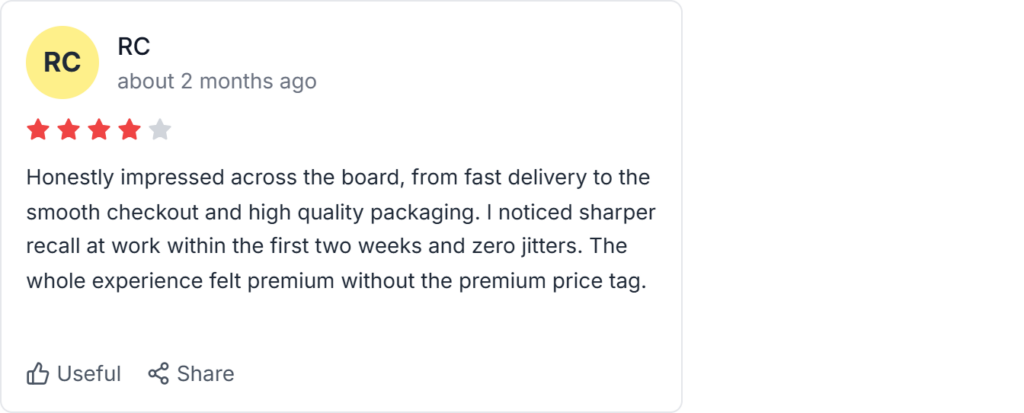Select the fourth red rating star
Viewport: 1024px width, 413px height.
coord(130,129)
